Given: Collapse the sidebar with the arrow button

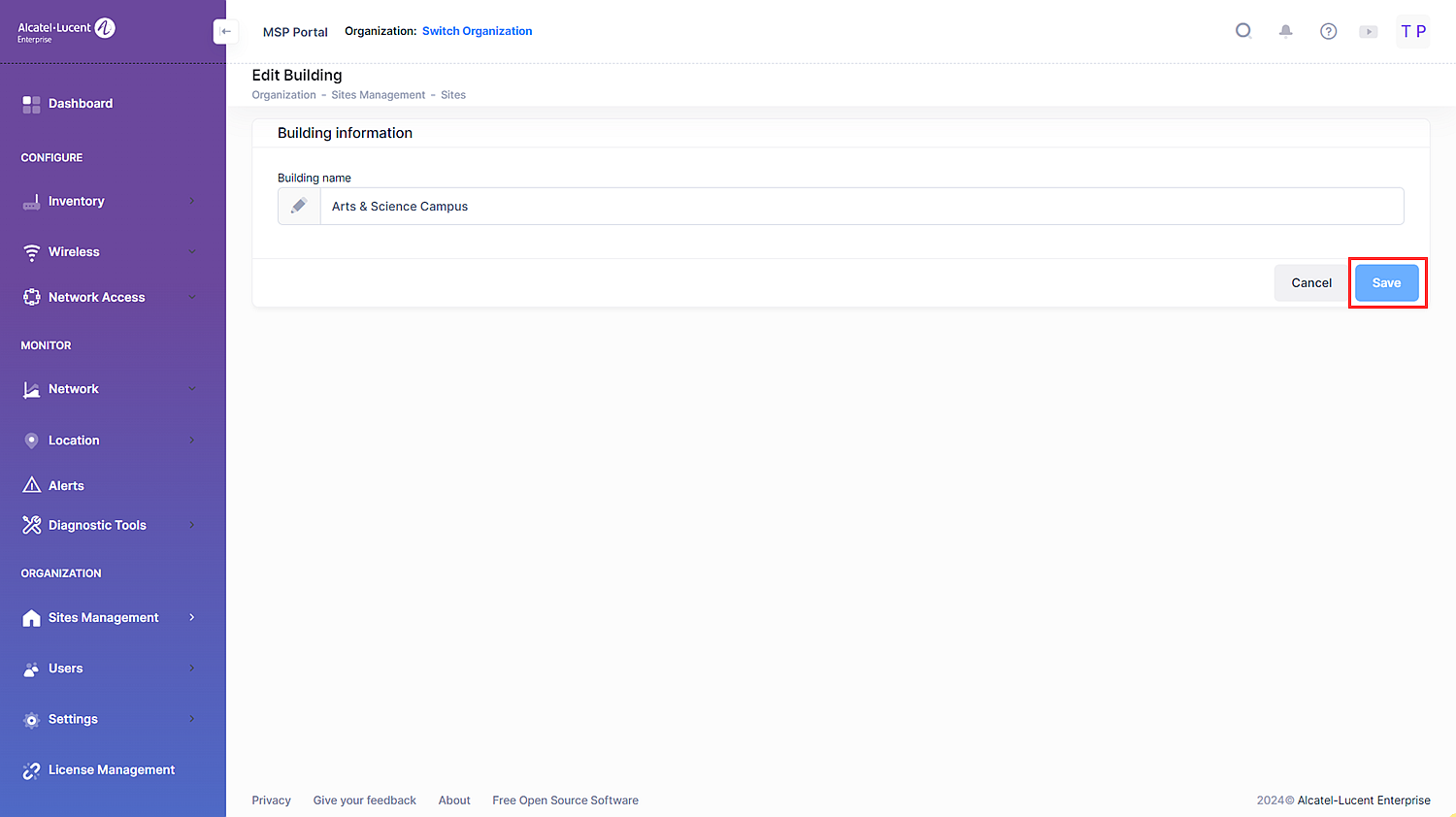Looking at the screenshot, I should [225, 31].
